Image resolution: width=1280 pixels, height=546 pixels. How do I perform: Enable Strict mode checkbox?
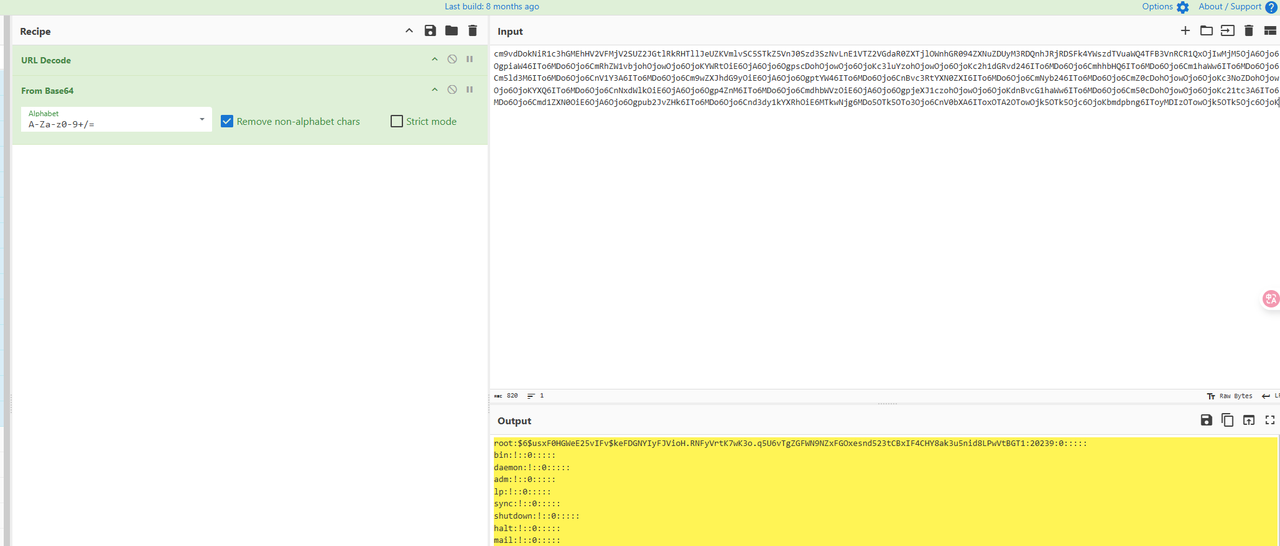tap(397, 121)
